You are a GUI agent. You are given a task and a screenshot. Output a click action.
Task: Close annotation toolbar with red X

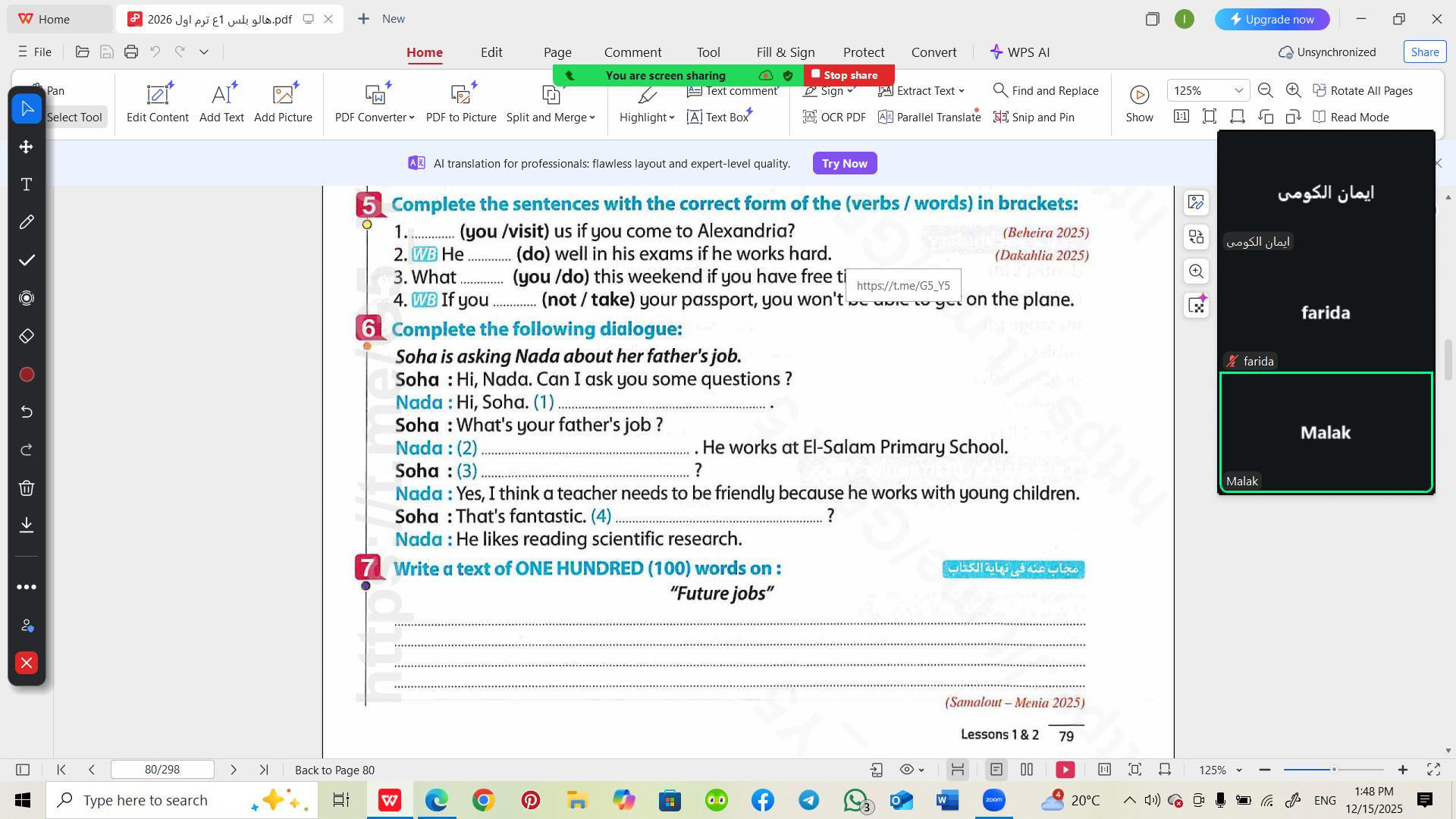27,663
